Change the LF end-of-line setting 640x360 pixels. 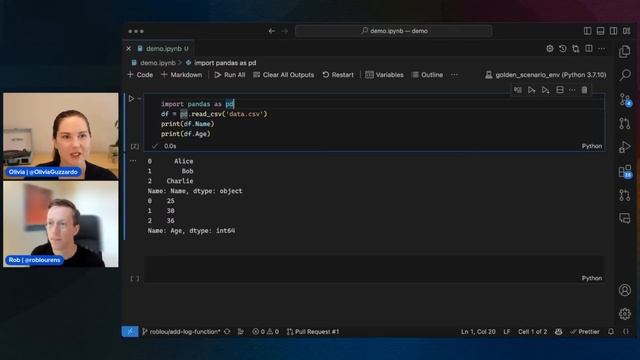coord(507,331)
